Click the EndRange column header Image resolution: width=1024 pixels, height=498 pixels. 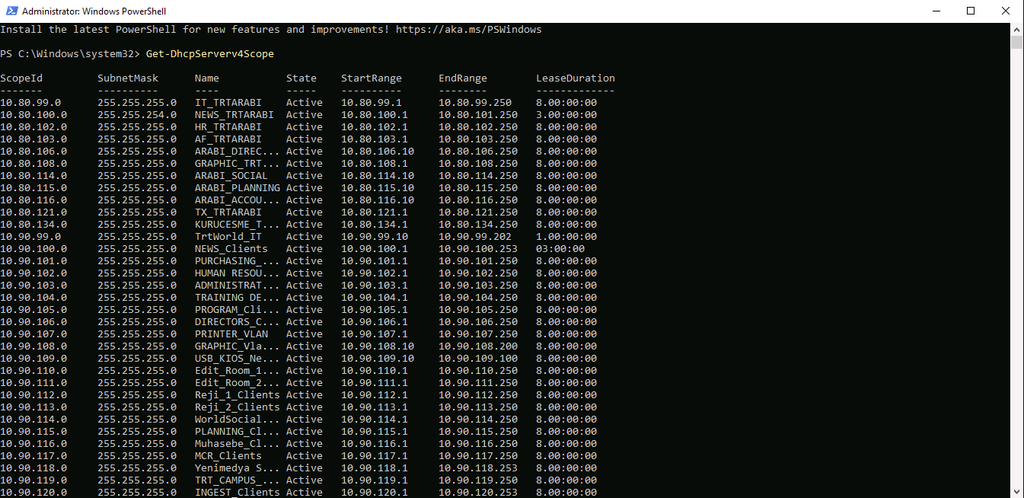coord(463,78)
